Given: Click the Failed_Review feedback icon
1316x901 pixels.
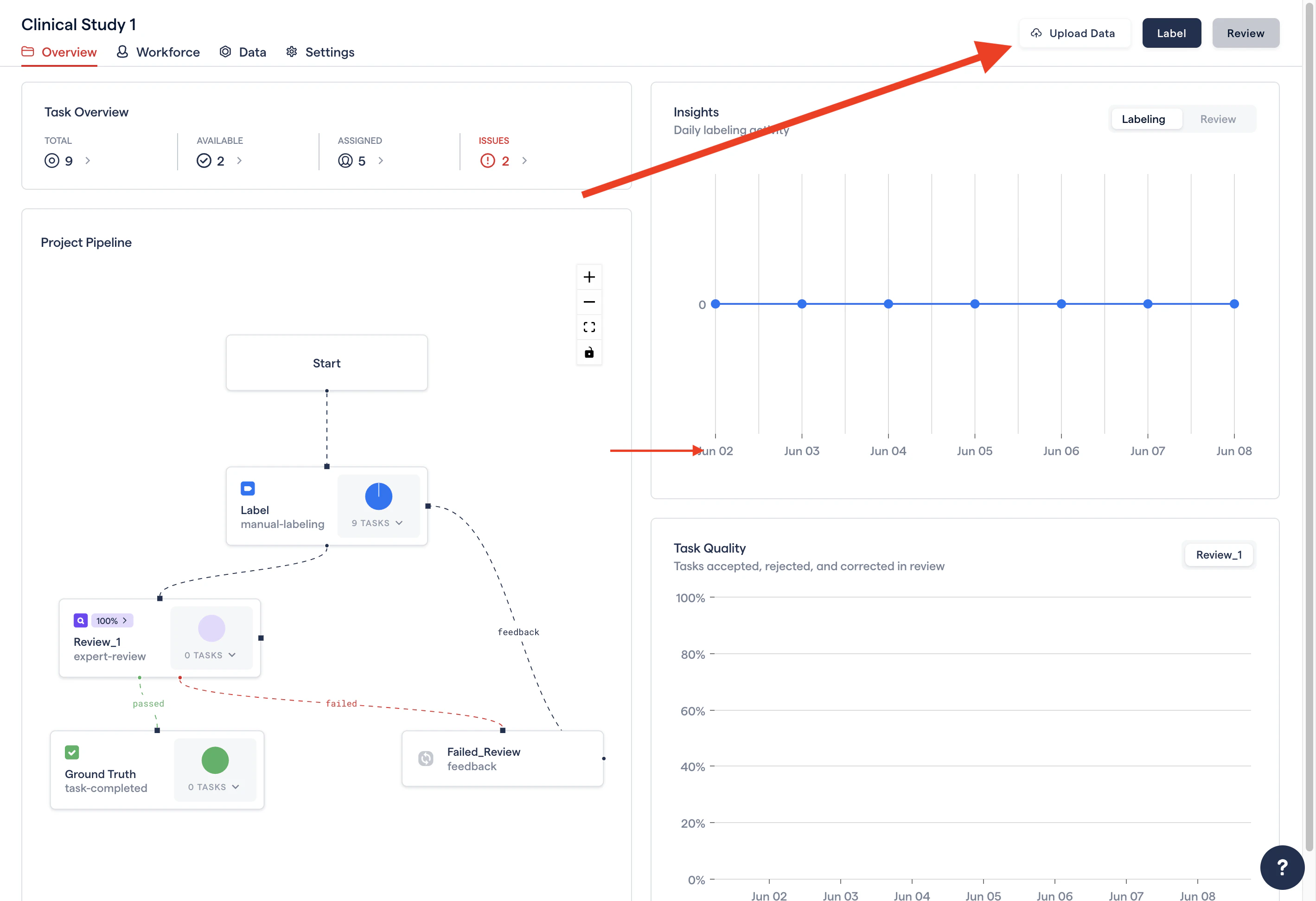Looking at the screenshot, I should point(426,758).
